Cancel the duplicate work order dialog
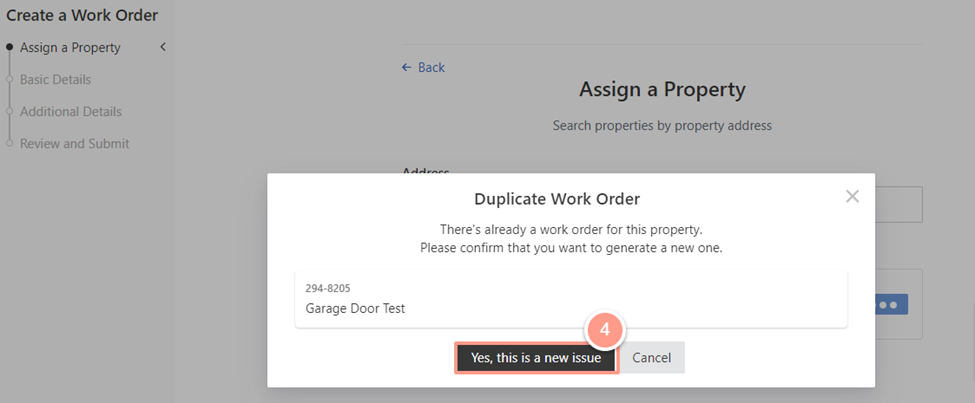 click(x=652, y=358)
